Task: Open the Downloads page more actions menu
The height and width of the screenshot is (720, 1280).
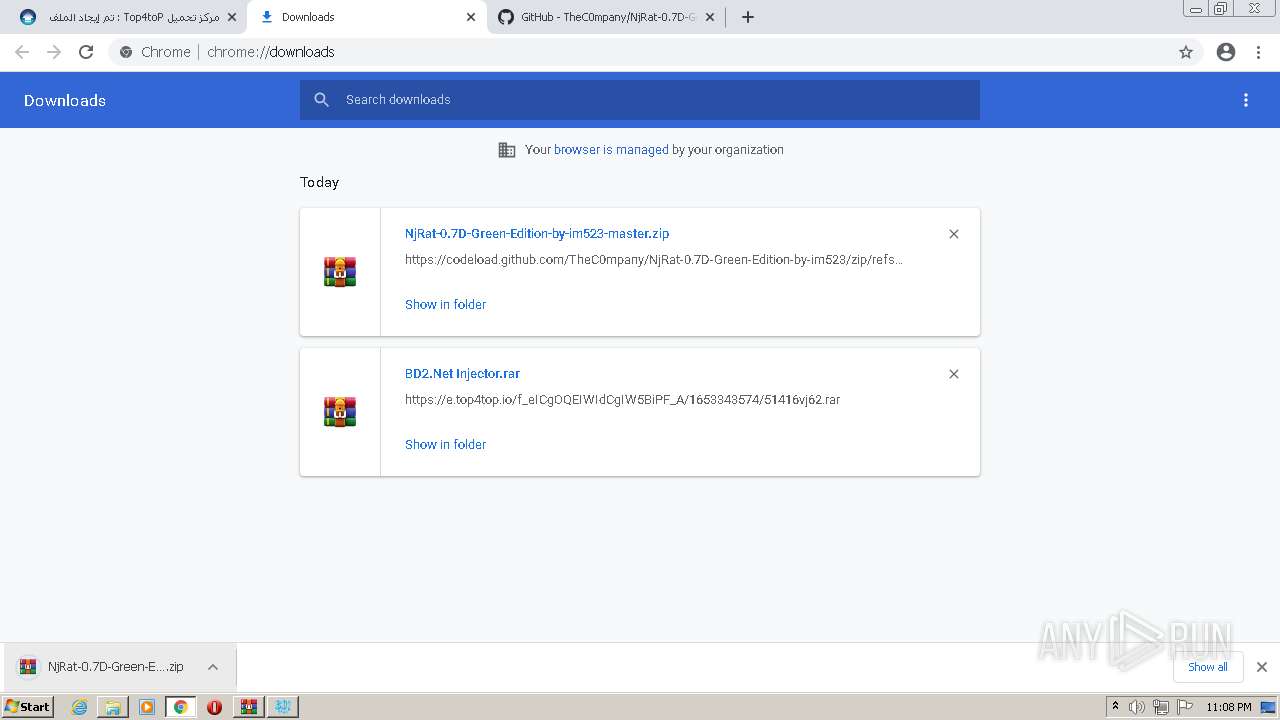Action: click(x=1246, y=100)
